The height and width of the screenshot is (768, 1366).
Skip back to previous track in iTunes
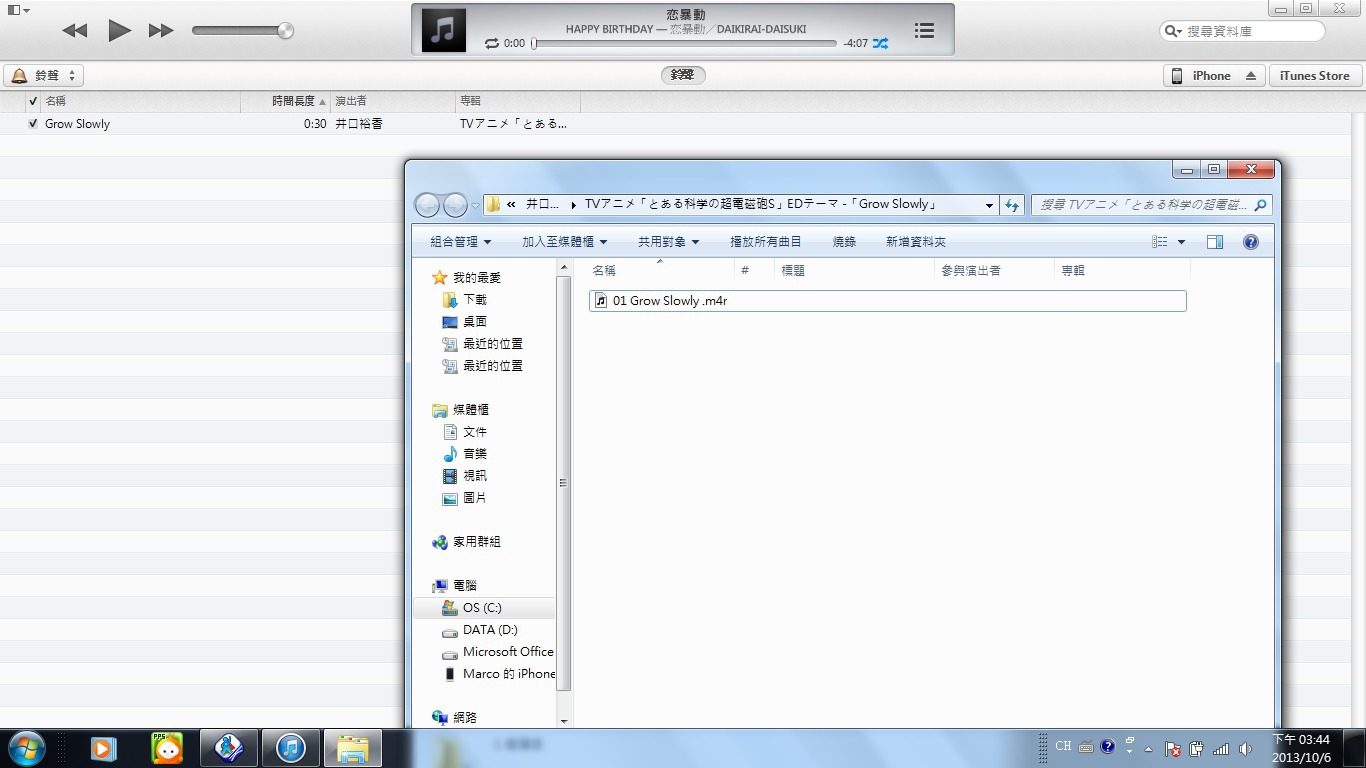point(75,31)
